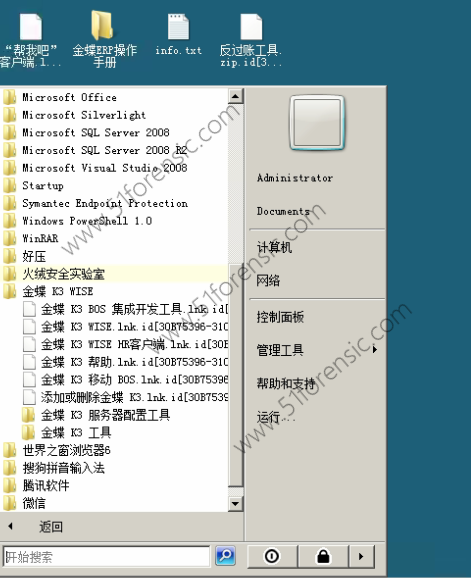The width and height of the screenshot is (471, 578).
Task: Click the Symantec Endpoint Protection folder icon
Action: coord(10,203)
